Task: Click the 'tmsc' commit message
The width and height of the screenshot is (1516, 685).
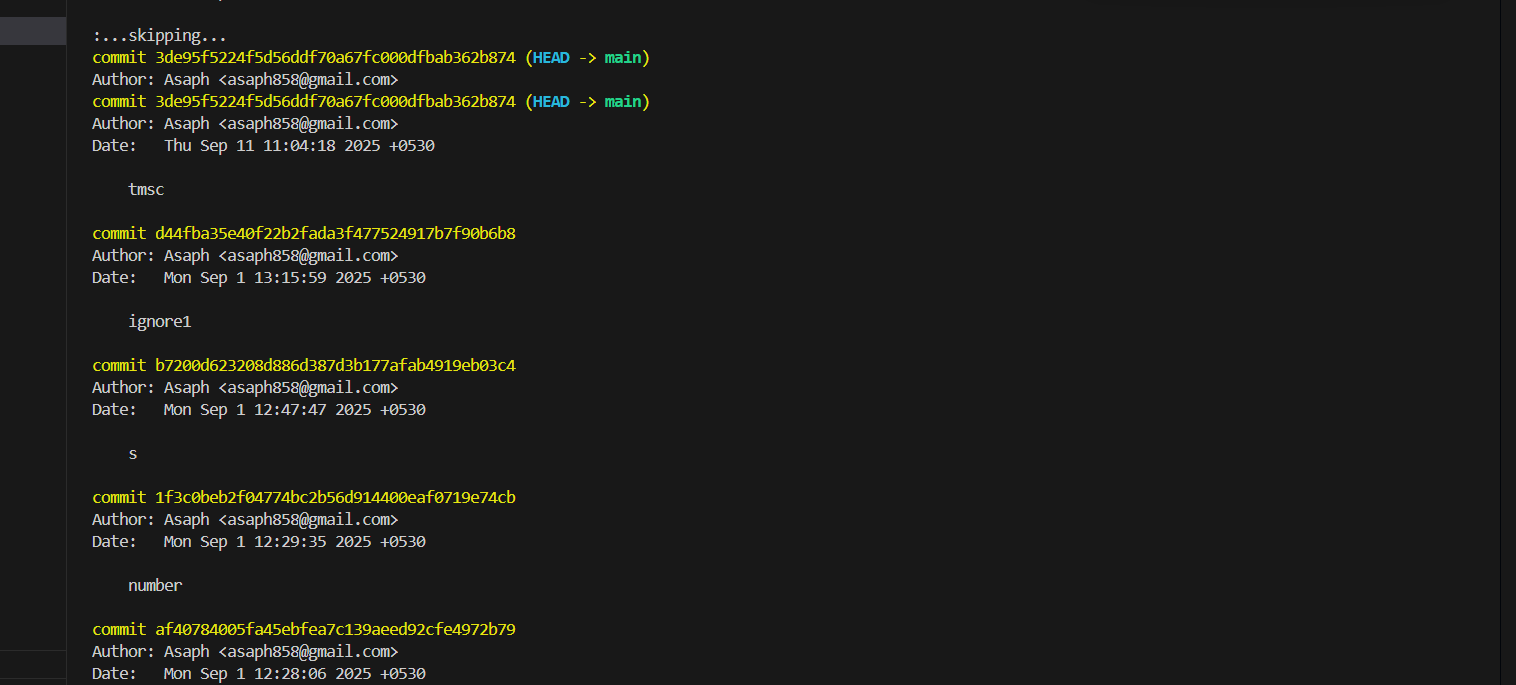Action: [146, 190]
